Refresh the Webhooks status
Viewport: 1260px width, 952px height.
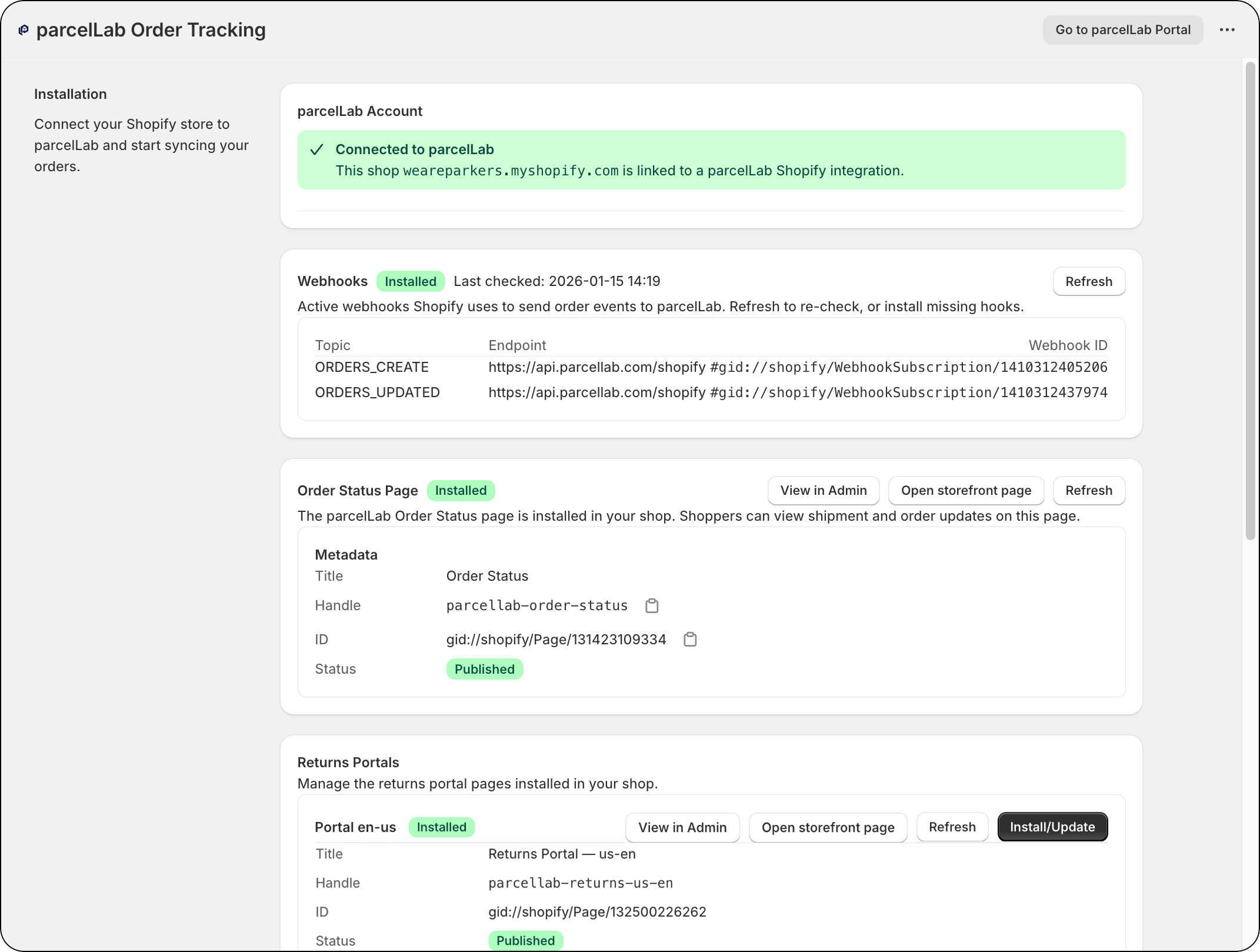(x=1089, y=281)
